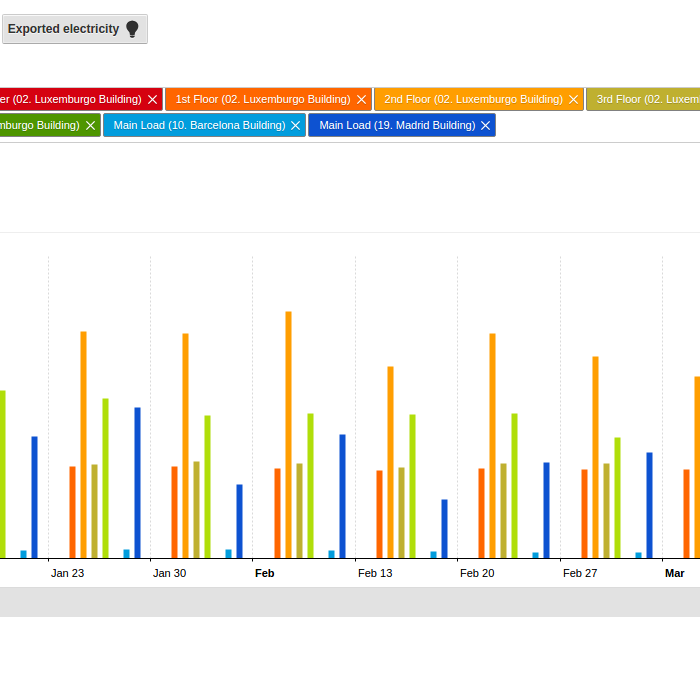Click the olive 3rd Floor bar after Jan 30
The width and height of the screenshot is (700, 700).
point(196,510)
